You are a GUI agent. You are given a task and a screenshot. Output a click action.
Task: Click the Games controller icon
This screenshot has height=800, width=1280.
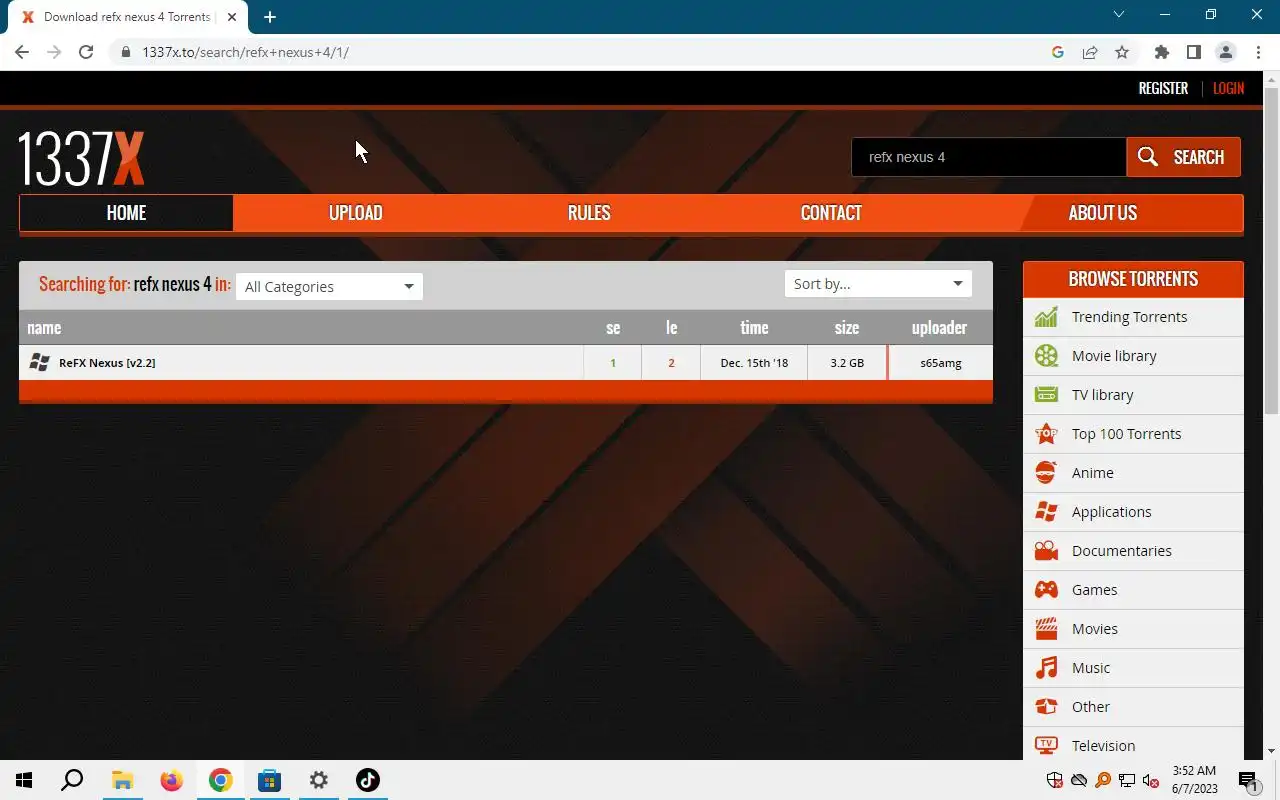coord(1046,590)
